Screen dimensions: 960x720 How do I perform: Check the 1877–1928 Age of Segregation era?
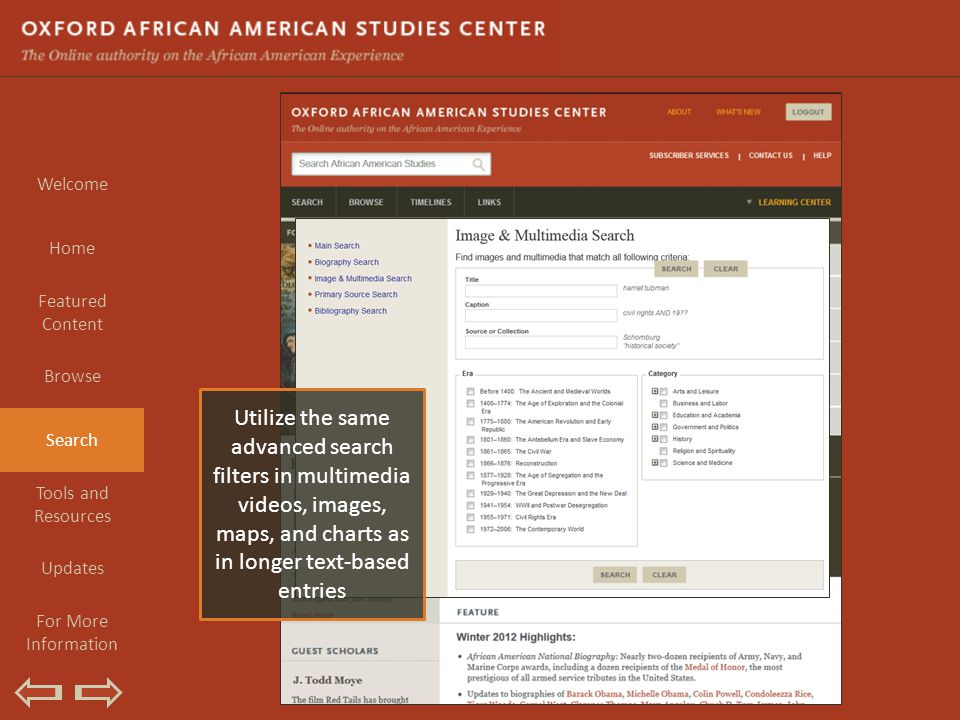(470, 476)
